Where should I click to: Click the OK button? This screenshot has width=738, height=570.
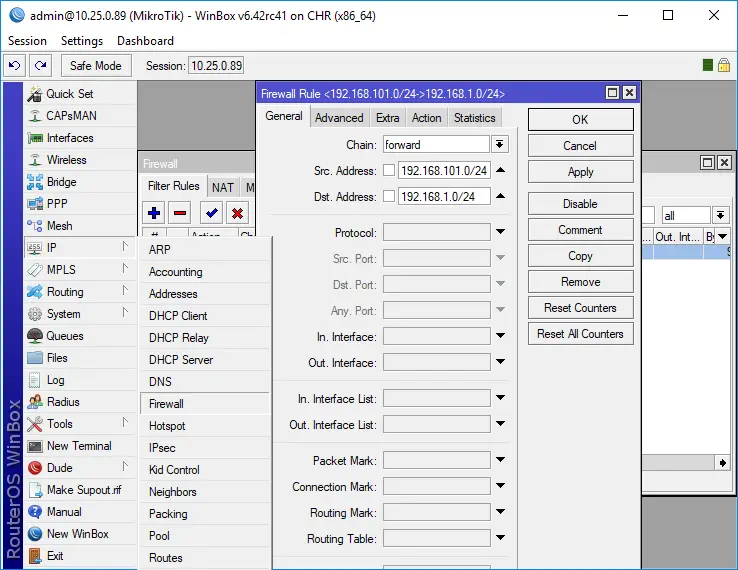580,120
